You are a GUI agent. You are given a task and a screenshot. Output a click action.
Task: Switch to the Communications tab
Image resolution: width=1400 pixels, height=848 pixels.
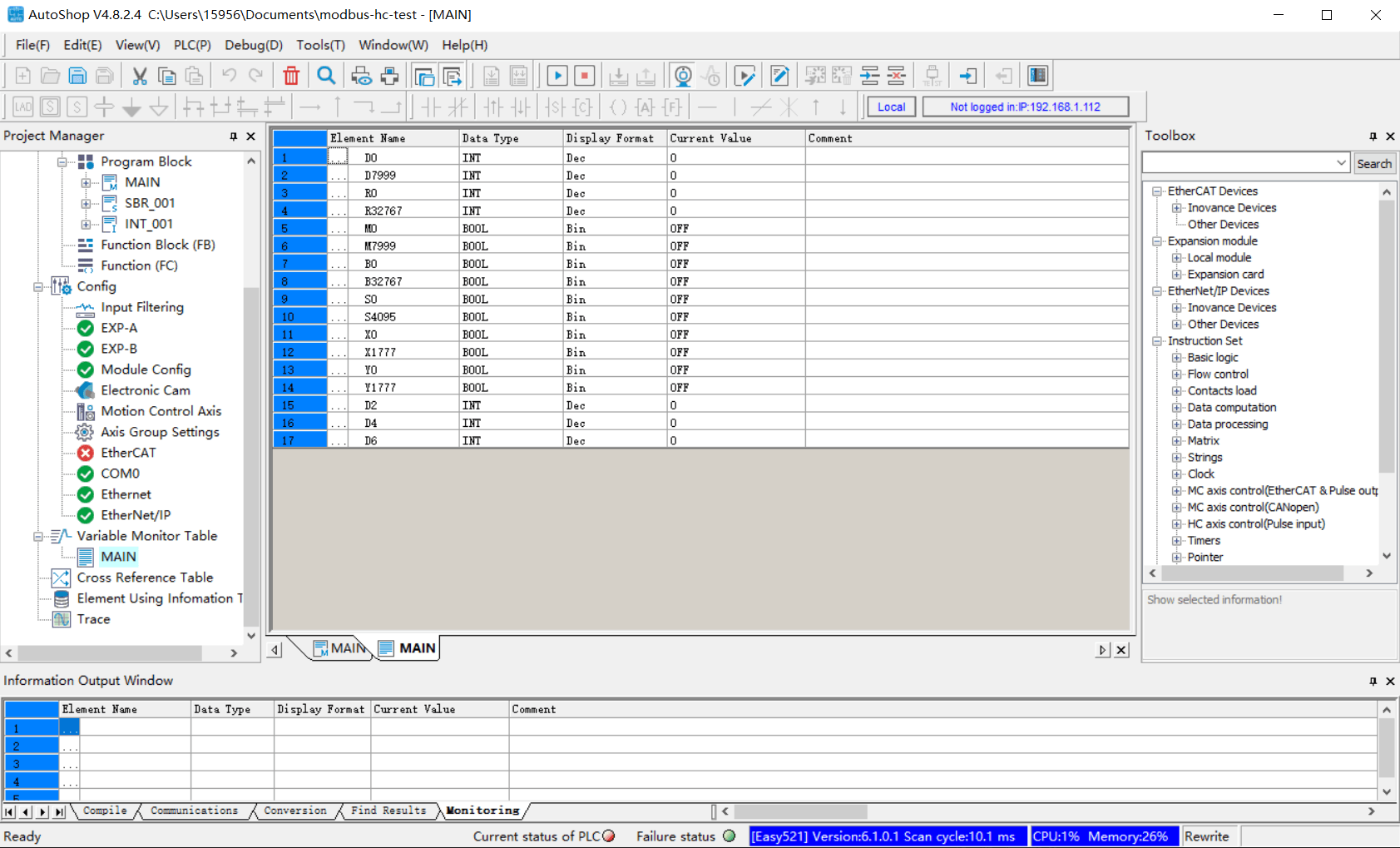coord(194,811)
